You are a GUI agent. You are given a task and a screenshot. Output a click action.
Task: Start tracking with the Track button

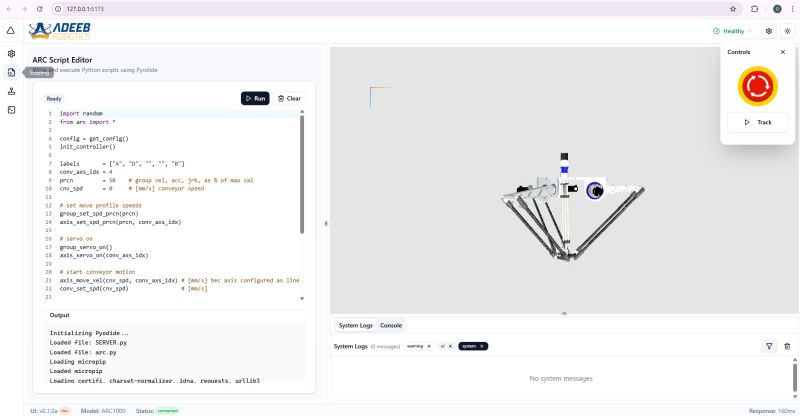(x=758, y=123)
